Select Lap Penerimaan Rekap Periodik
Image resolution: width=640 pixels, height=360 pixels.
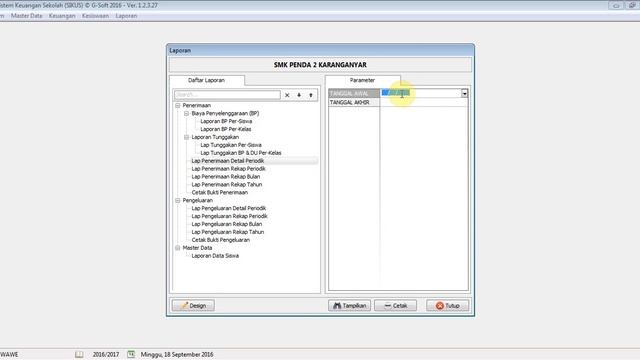click(x=229, y=169)
